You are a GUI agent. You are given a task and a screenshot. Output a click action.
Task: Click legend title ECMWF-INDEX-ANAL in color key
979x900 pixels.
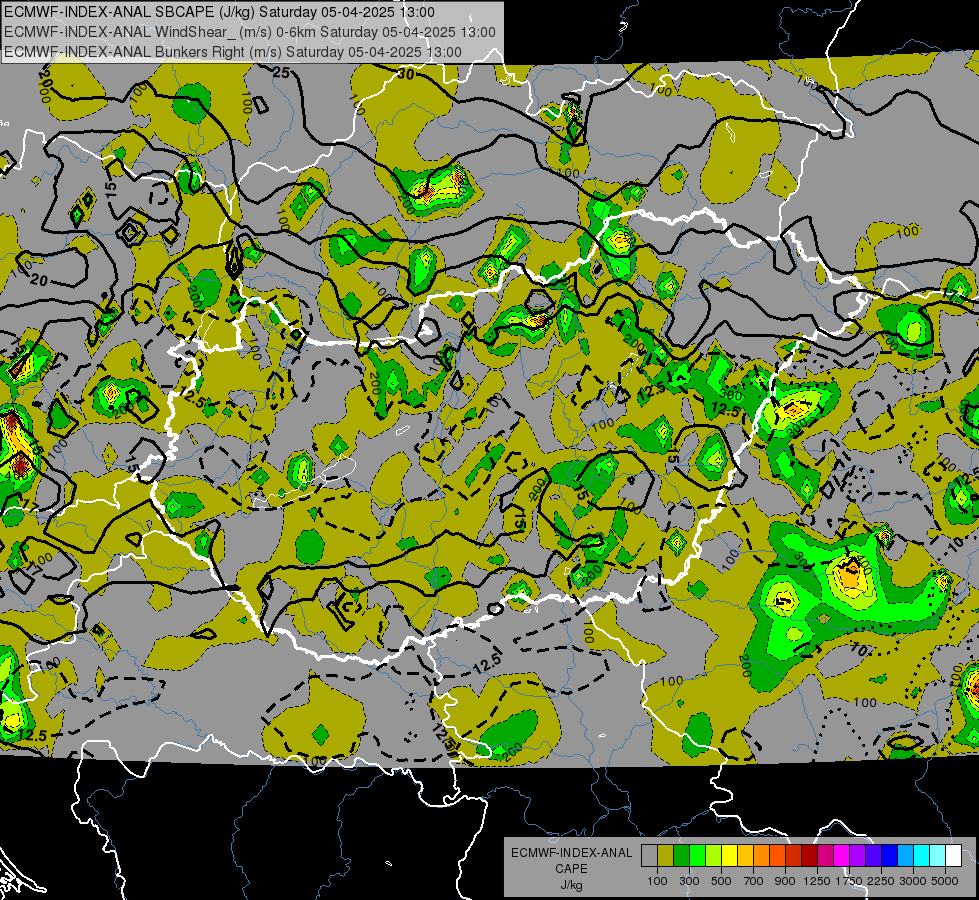coord(571,853)
